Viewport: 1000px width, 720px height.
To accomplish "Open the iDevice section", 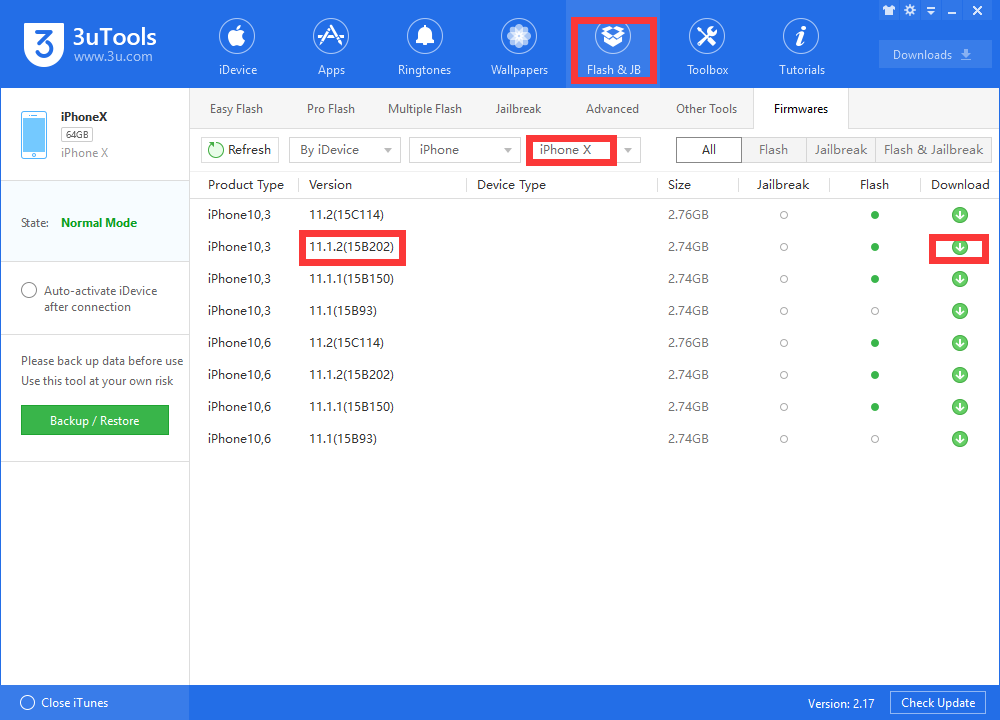I will 237,48.
